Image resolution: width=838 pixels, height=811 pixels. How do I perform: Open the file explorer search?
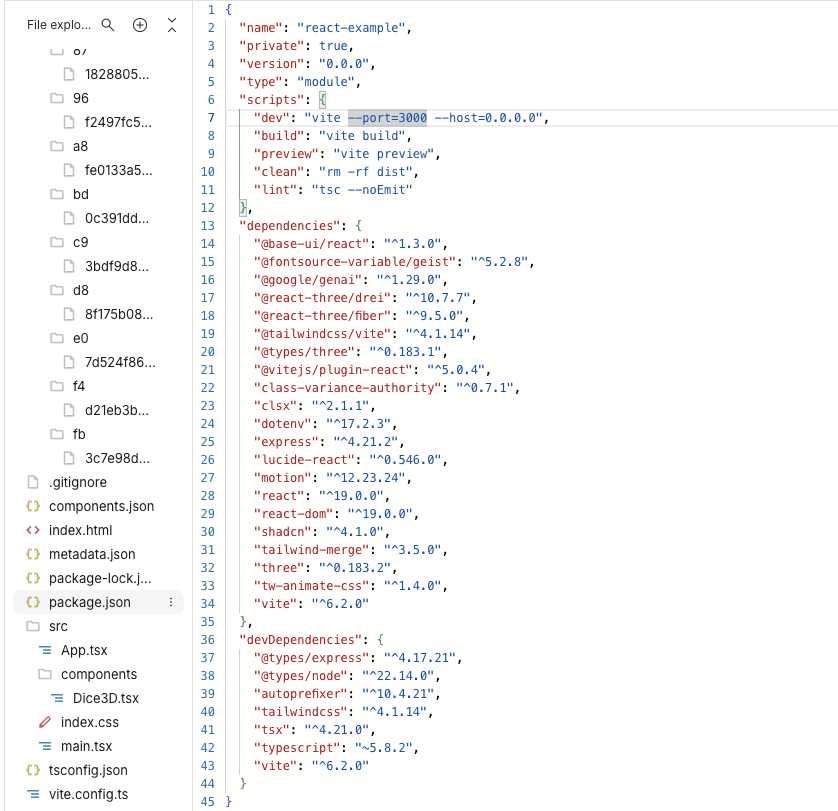[x=108, y=25]
